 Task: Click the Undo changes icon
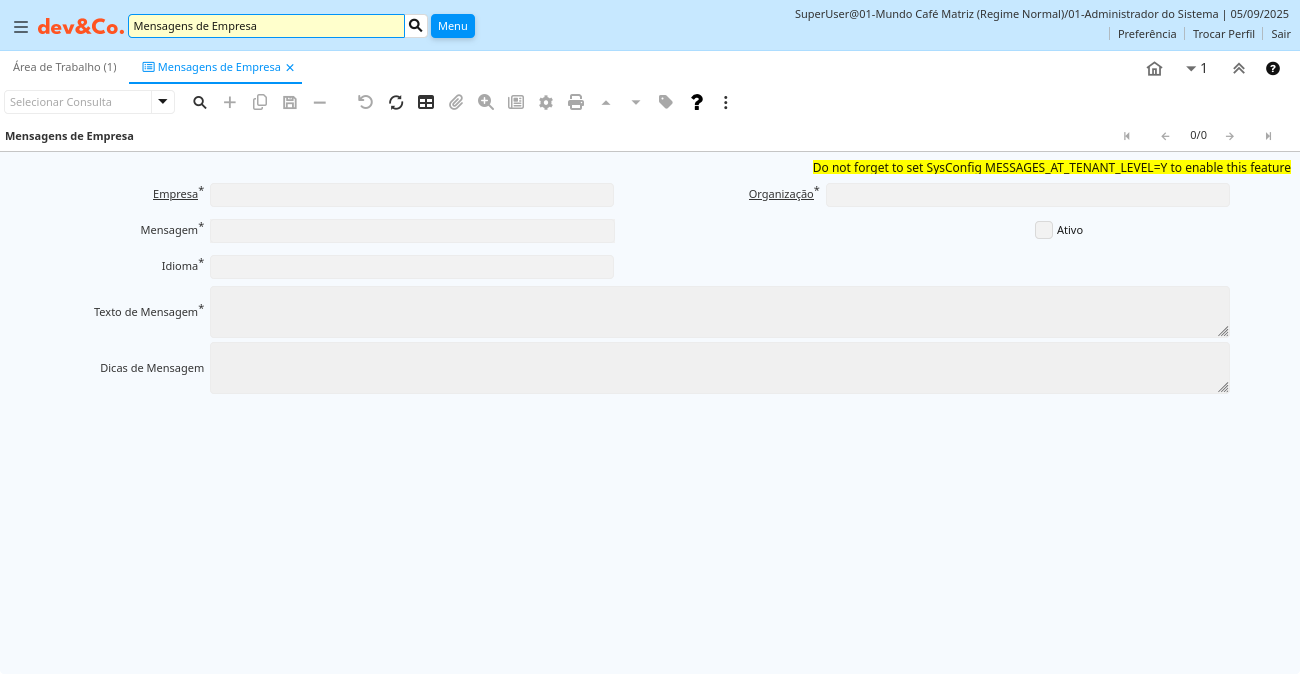click(x=365, y=102)
